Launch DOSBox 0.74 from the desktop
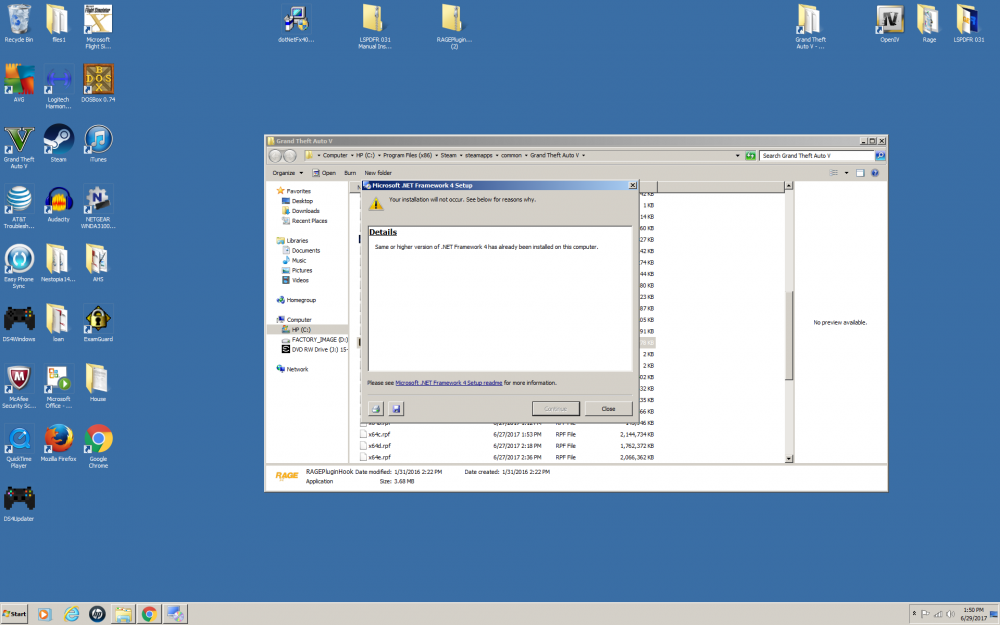 click(x=97, y=80)
